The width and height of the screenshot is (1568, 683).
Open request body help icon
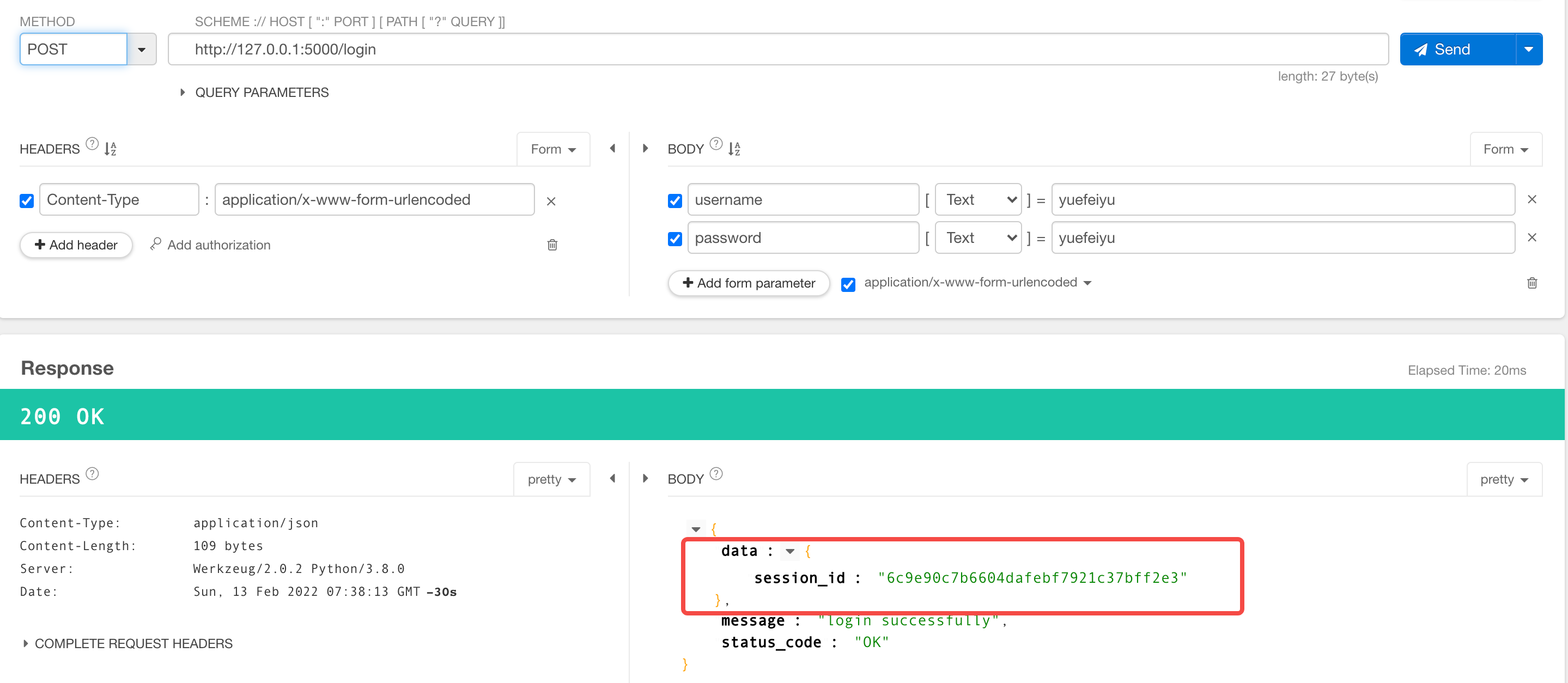point(716,144)
